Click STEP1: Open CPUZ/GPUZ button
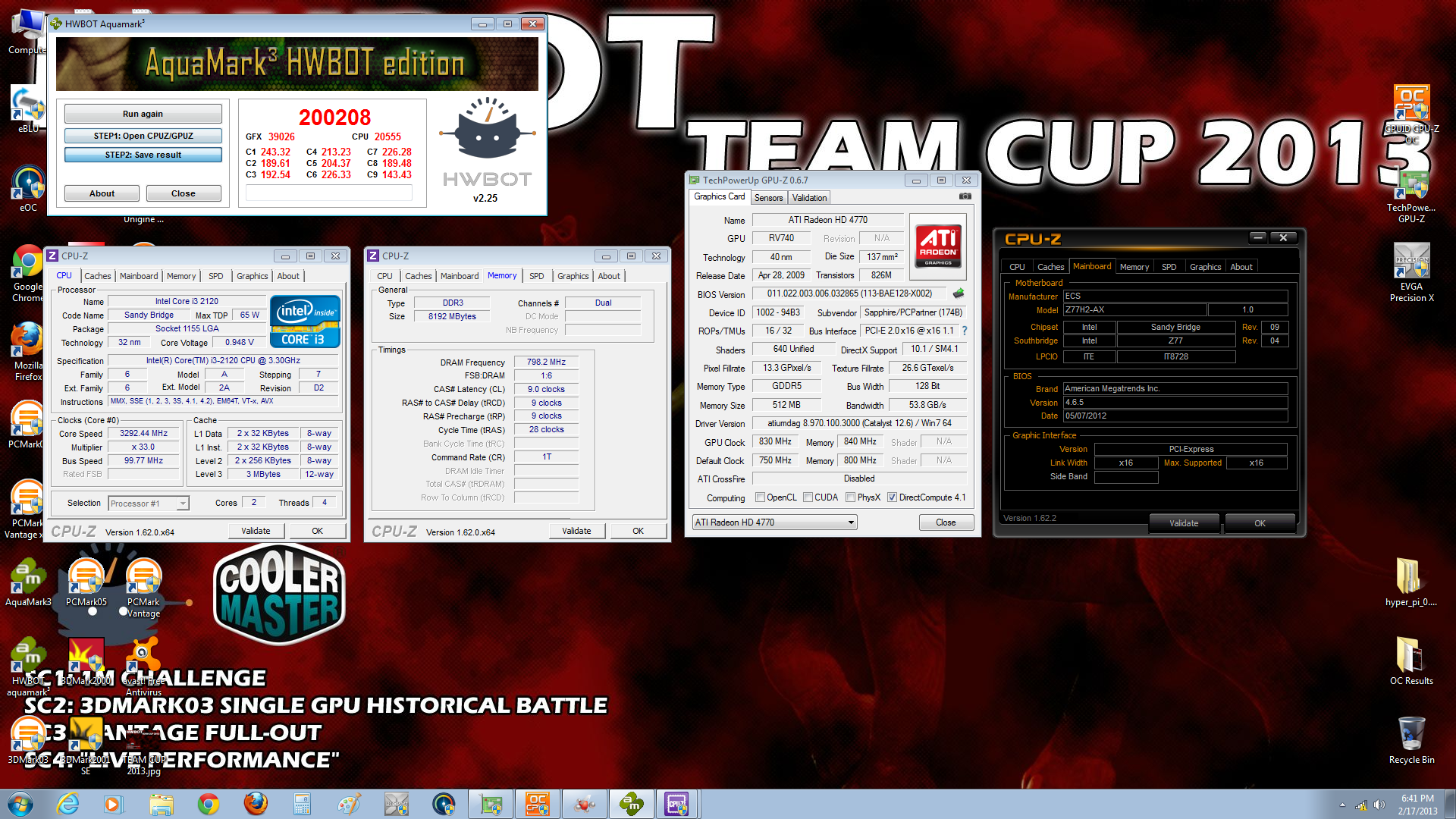1456x819 pixels. 143,136
